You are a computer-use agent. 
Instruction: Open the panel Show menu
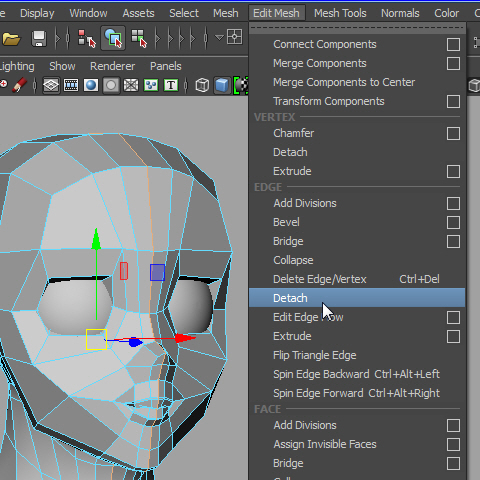coord(62,66)
